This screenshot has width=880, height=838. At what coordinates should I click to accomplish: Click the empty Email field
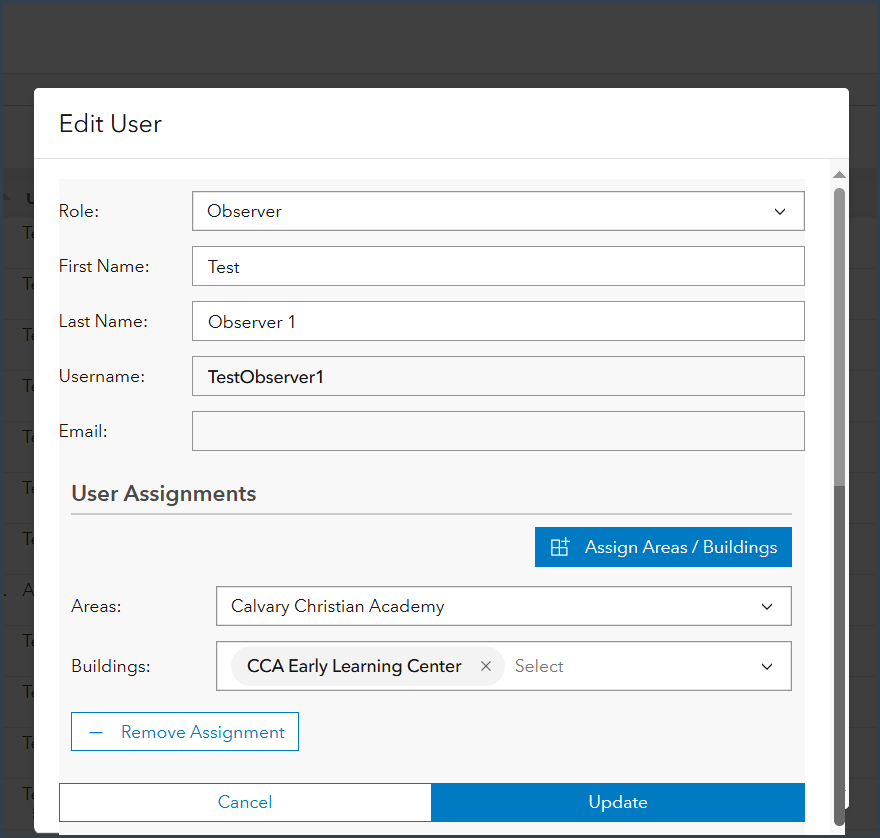498,431
